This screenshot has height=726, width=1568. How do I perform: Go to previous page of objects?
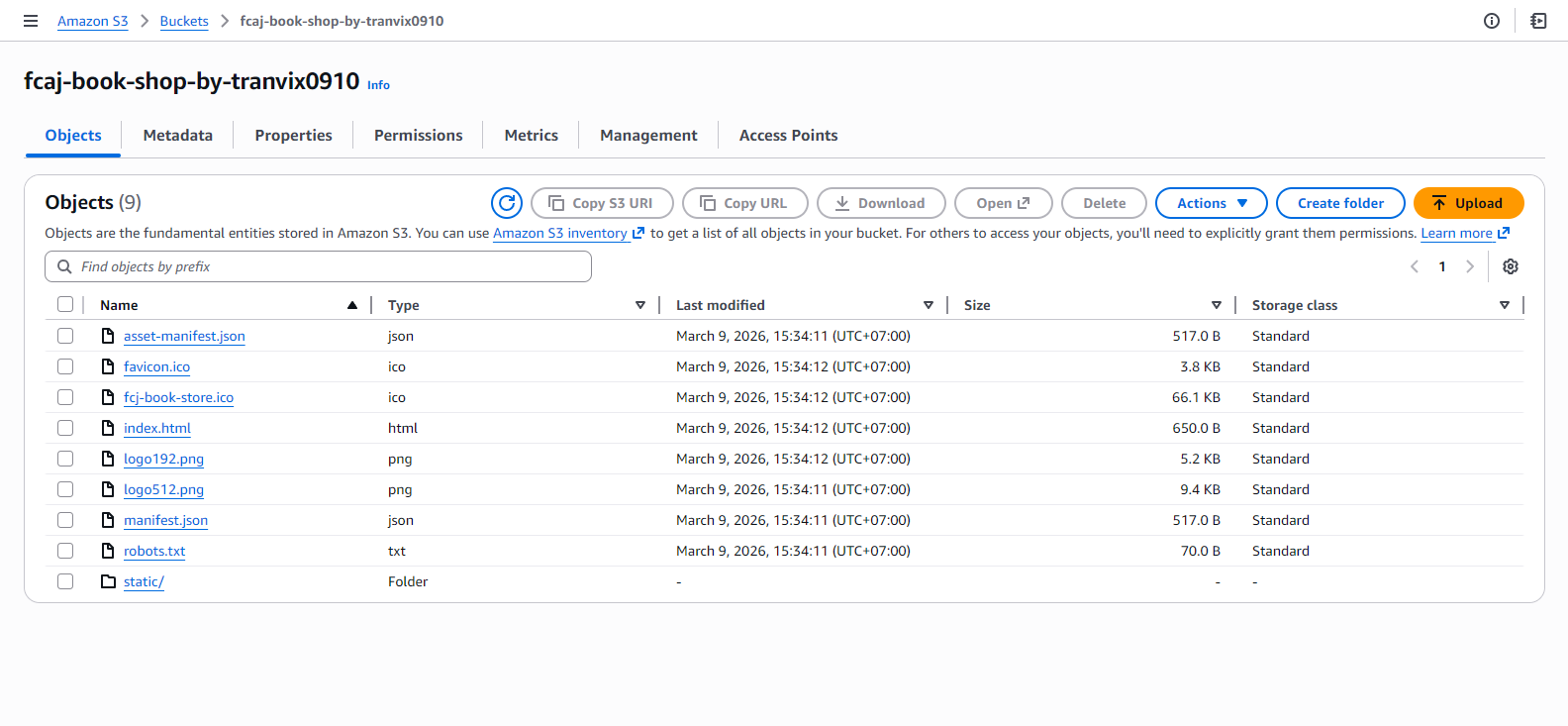[x=1415, y=266]
